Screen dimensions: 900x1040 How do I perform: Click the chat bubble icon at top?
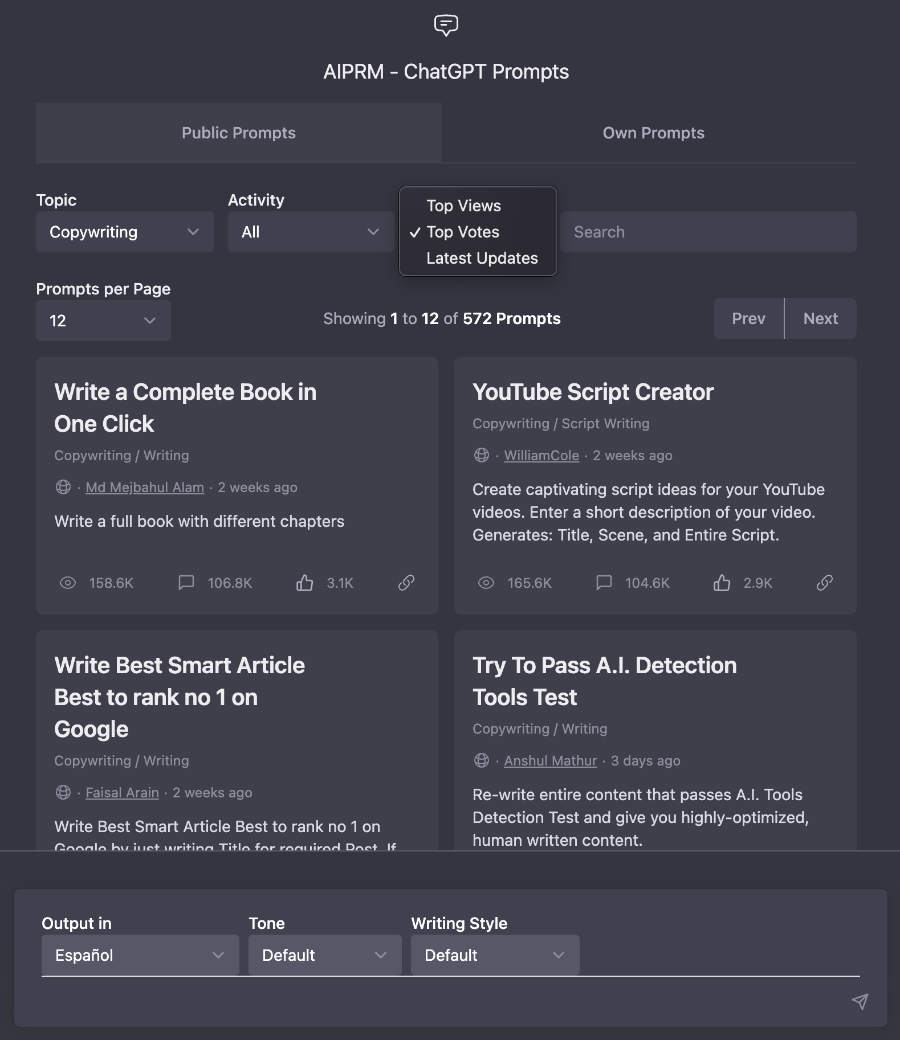pyautogui.click(x=446, y=25)
